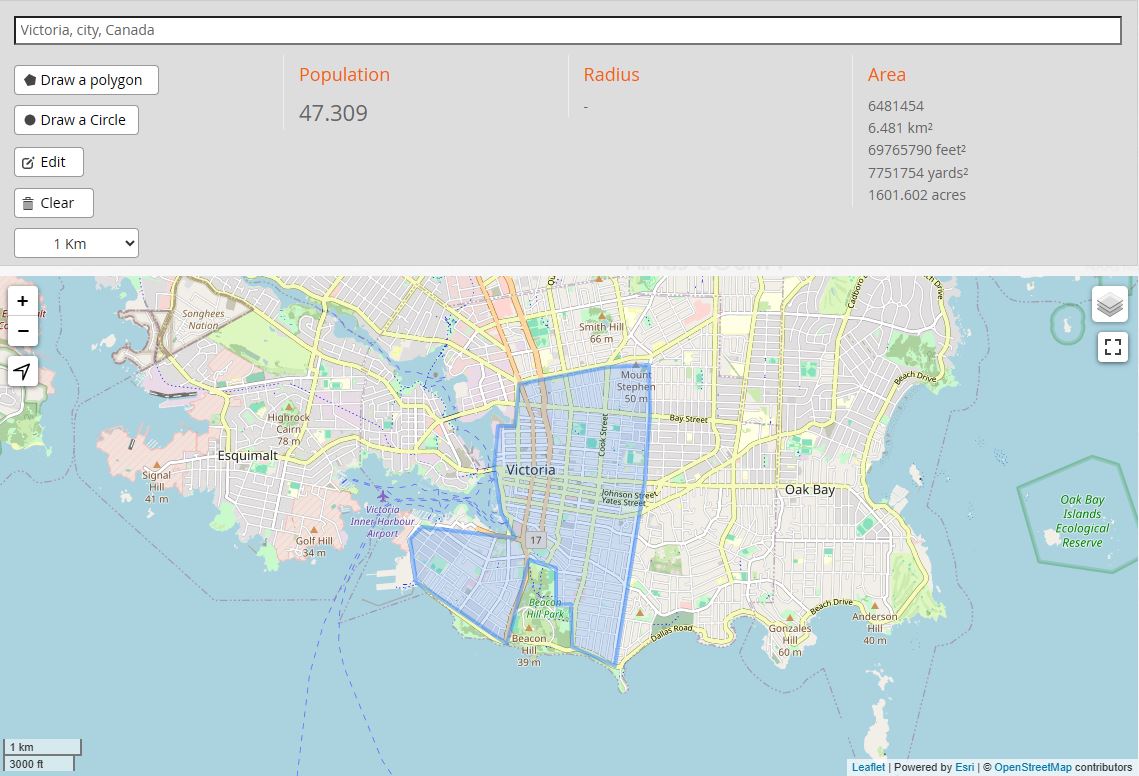This screenshot has width=1139, height=776.
Task: Open the Esri link
Action: [965, 767]
